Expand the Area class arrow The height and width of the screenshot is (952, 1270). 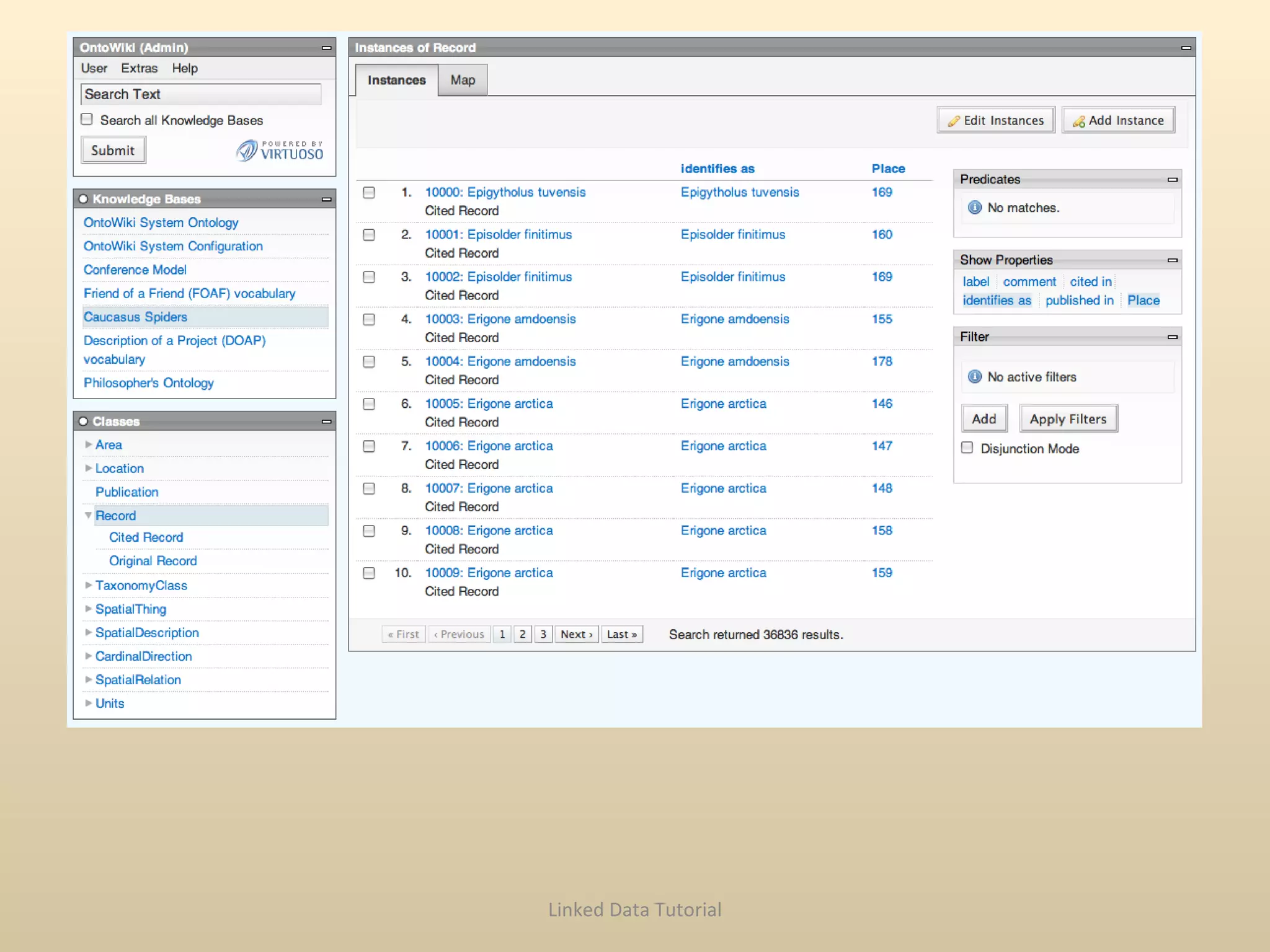89,444
